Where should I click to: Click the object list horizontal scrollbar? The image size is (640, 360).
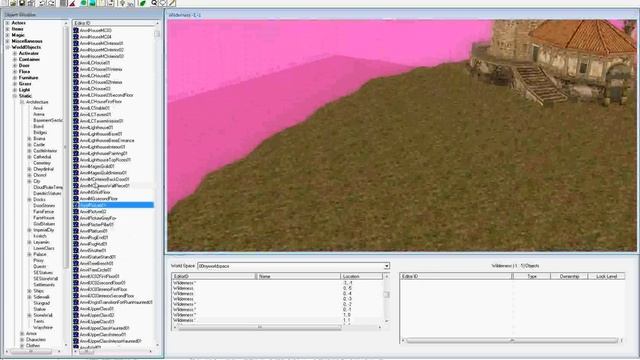(114, 352)
